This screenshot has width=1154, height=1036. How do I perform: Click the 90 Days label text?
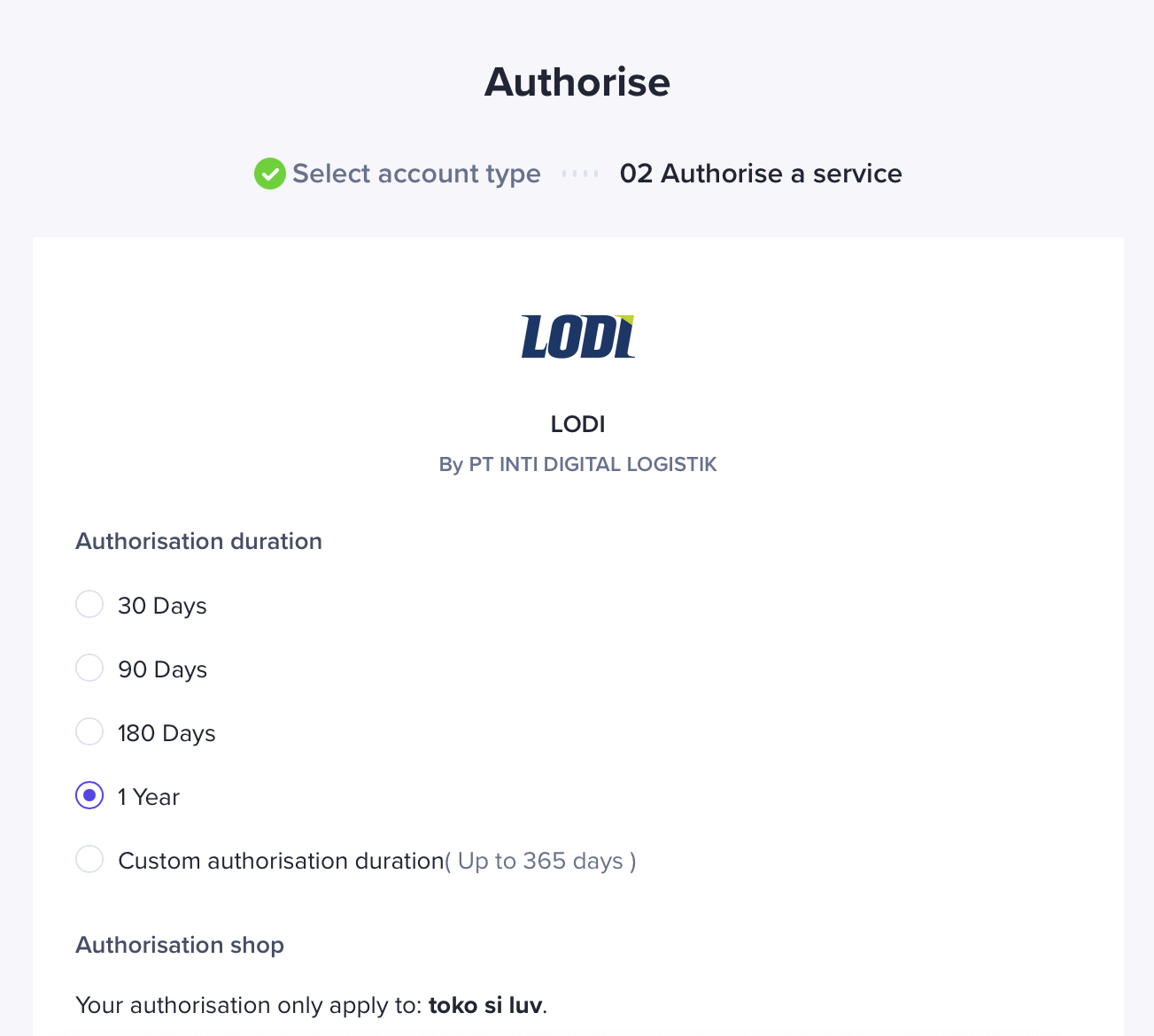(162, 669)
